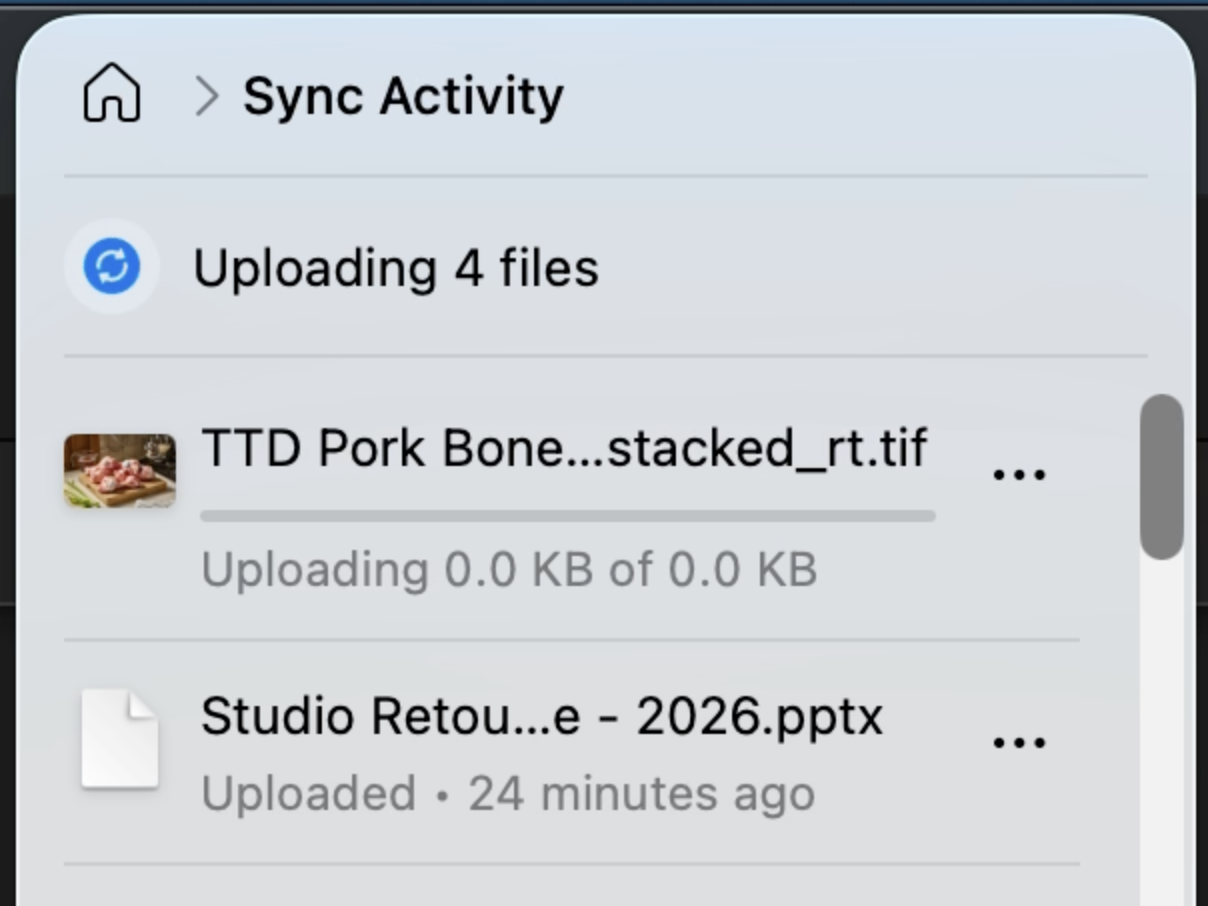Click the Uploading 0.0 KB of 0.0 KB text
This screenshot has height=906, width=1208.
click(509, 570)
